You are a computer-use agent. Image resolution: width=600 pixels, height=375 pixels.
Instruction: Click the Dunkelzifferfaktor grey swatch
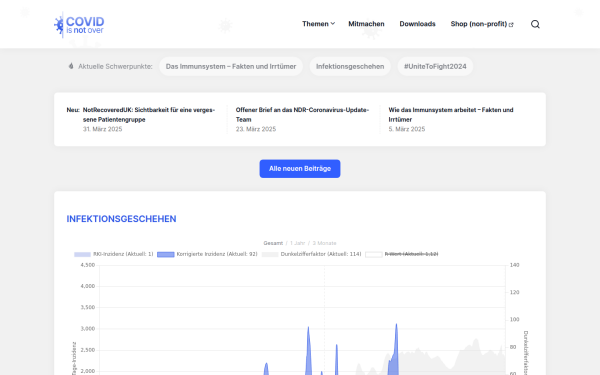(270, 254)
